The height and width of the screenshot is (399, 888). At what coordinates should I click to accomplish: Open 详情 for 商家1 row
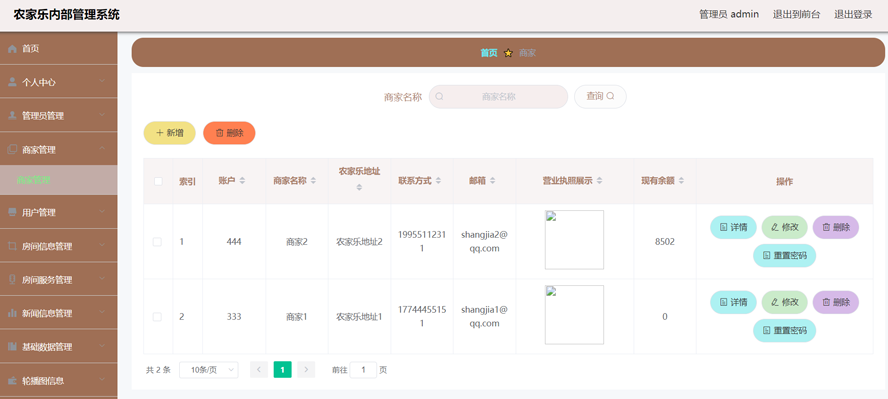coord(733,302)
